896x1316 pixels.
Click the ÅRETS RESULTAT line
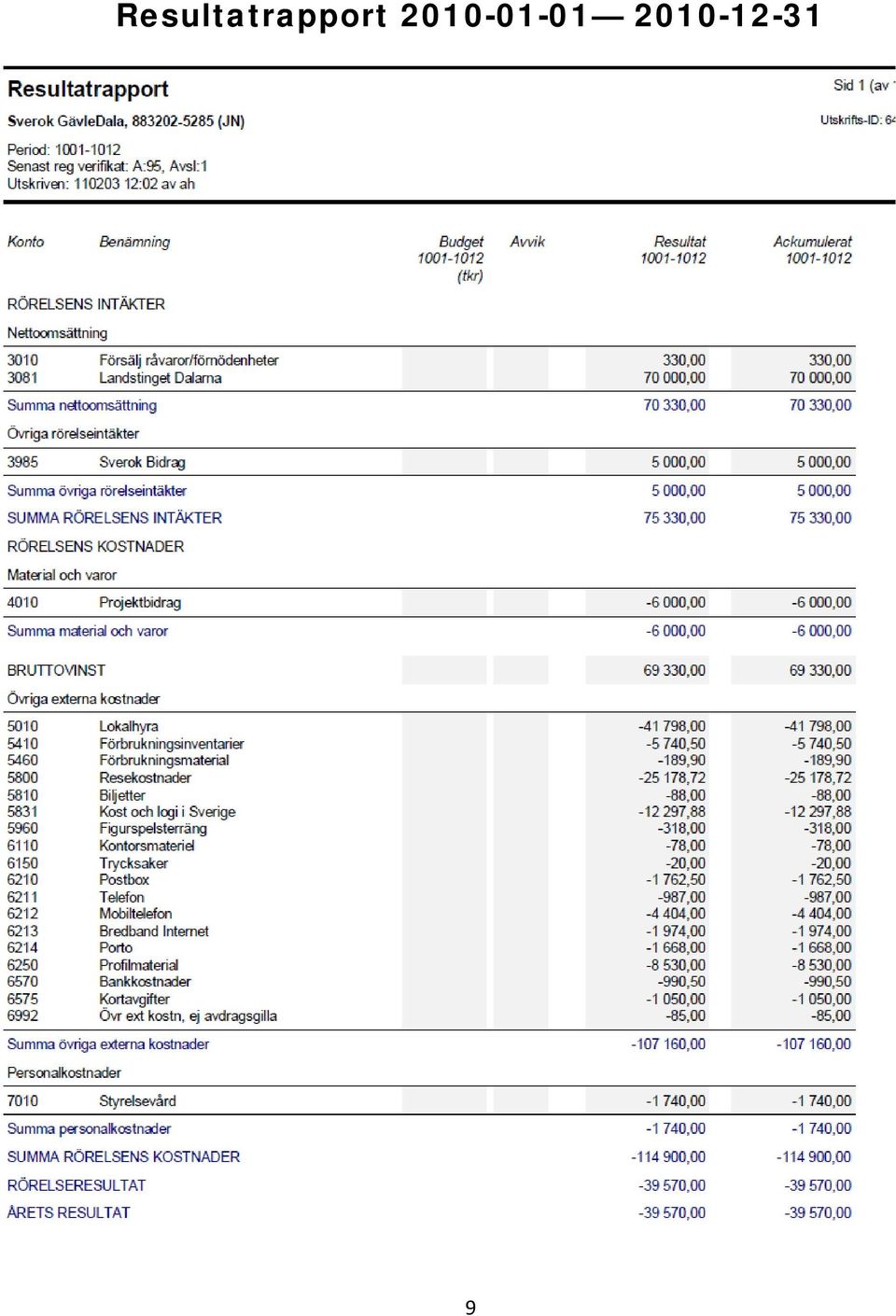pos(69,1212)
